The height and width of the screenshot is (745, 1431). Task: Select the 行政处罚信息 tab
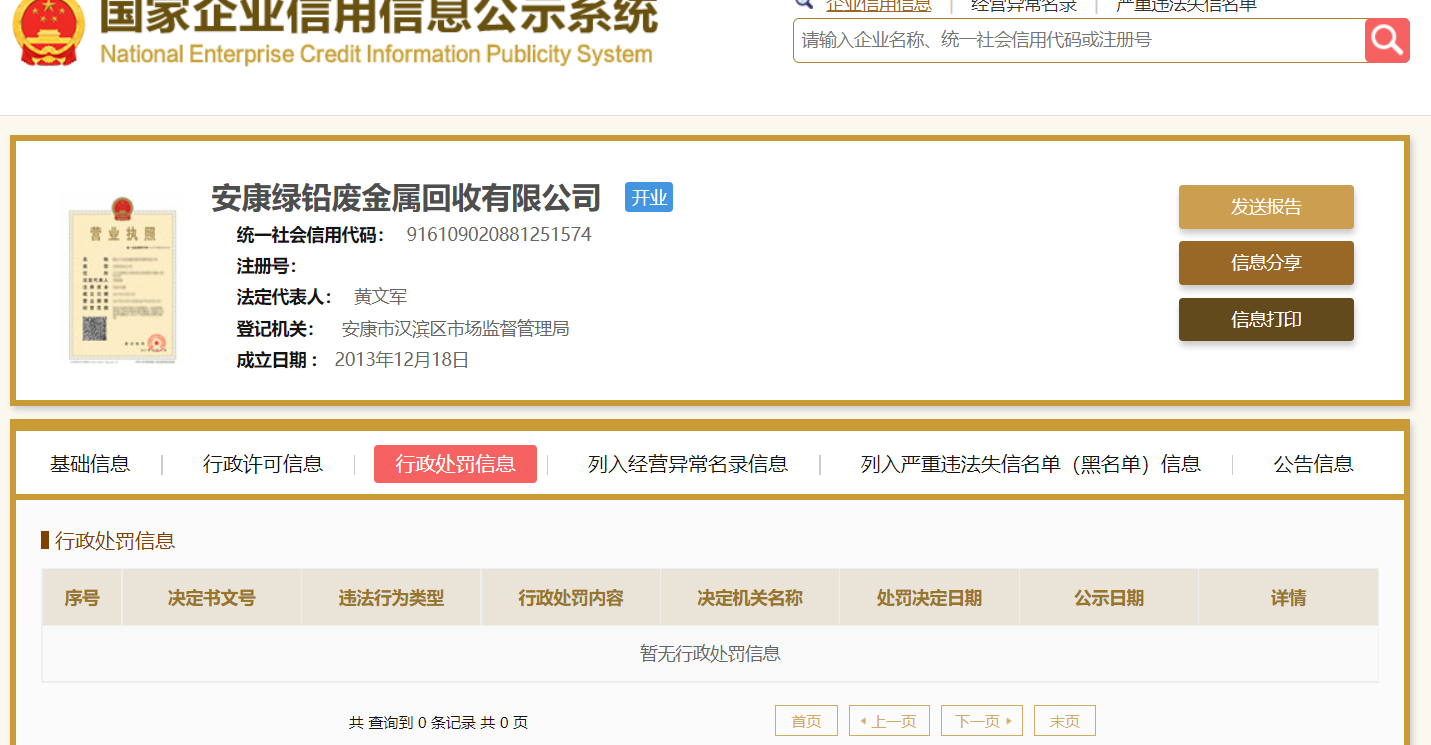(x=455, y=464)
